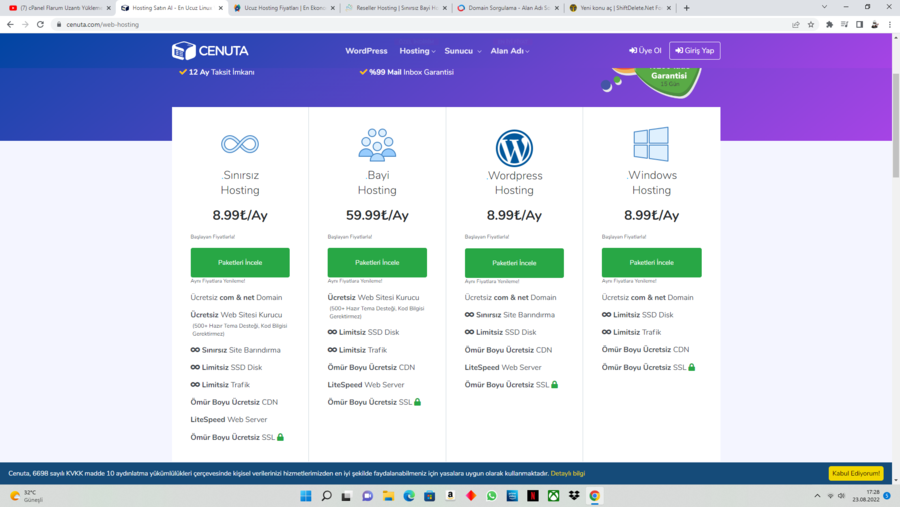Screen dimensions: 900x507
Task: Bookmark page with the star icon
Action: click(810, 24)
